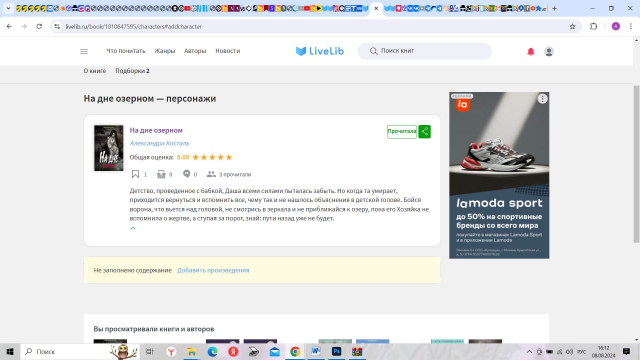The image size is (640, 360).
Task: Open the browser extensions puzzle icon
Action: click(x=593, y=27)
